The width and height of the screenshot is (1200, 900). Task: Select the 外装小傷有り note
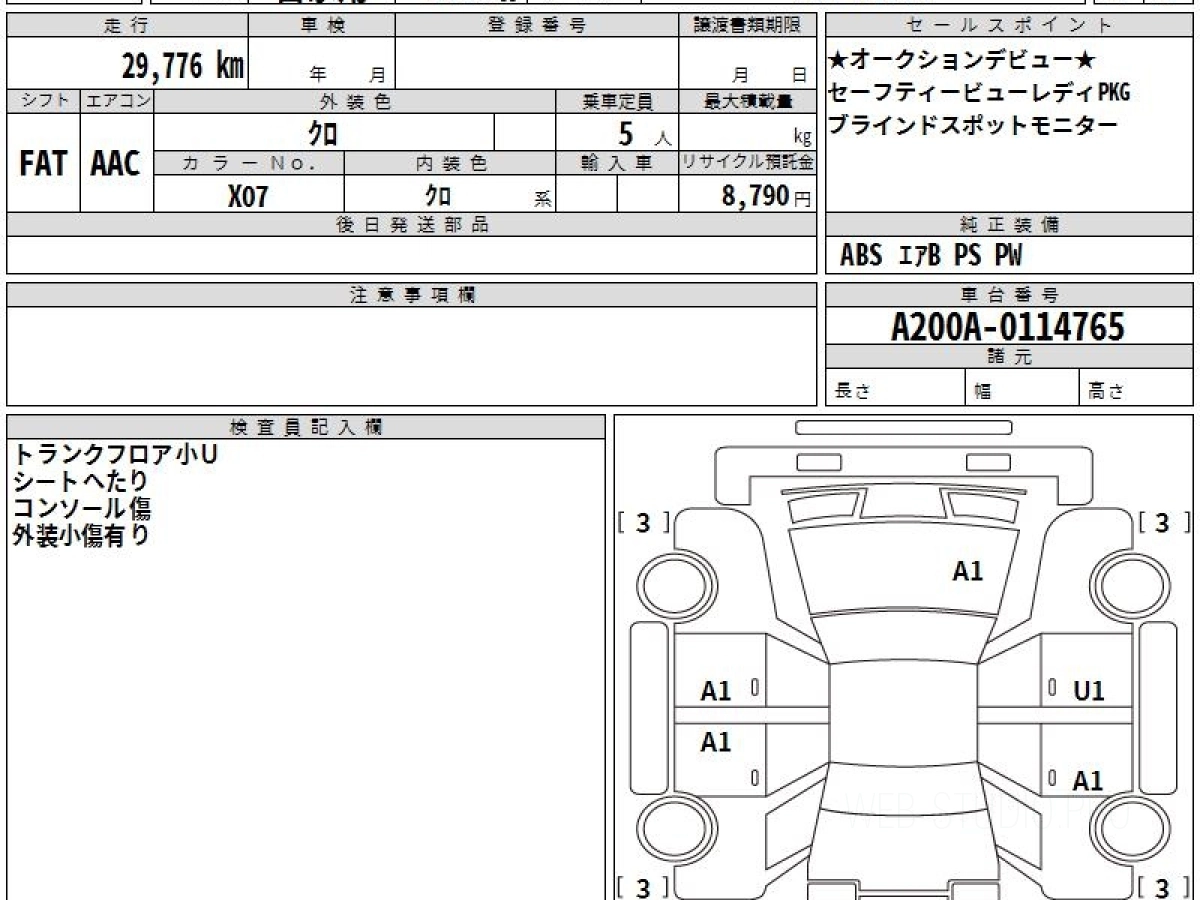click(81, 535)
